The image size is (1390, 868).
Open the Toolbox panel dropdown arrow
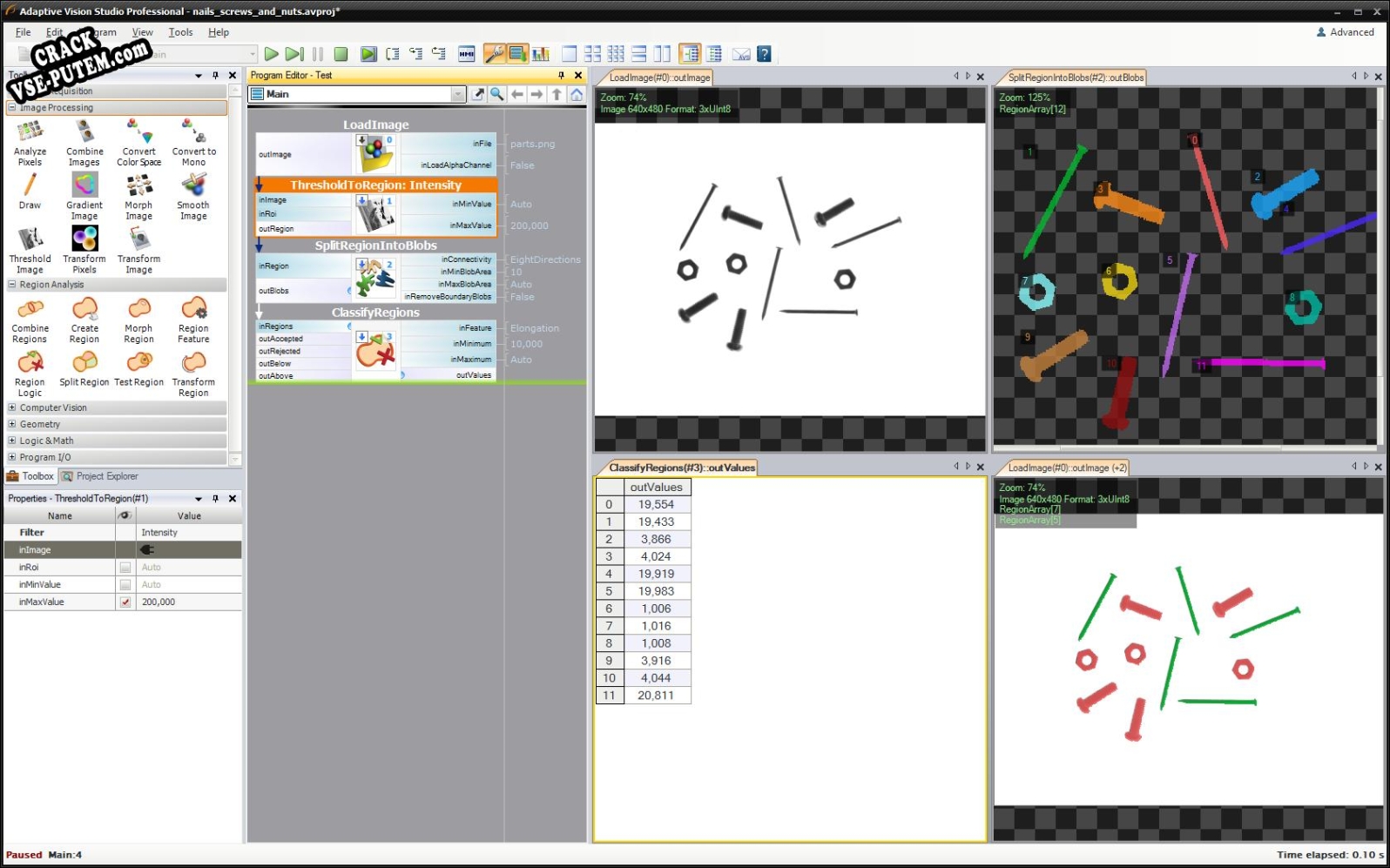tap(199, 76)
